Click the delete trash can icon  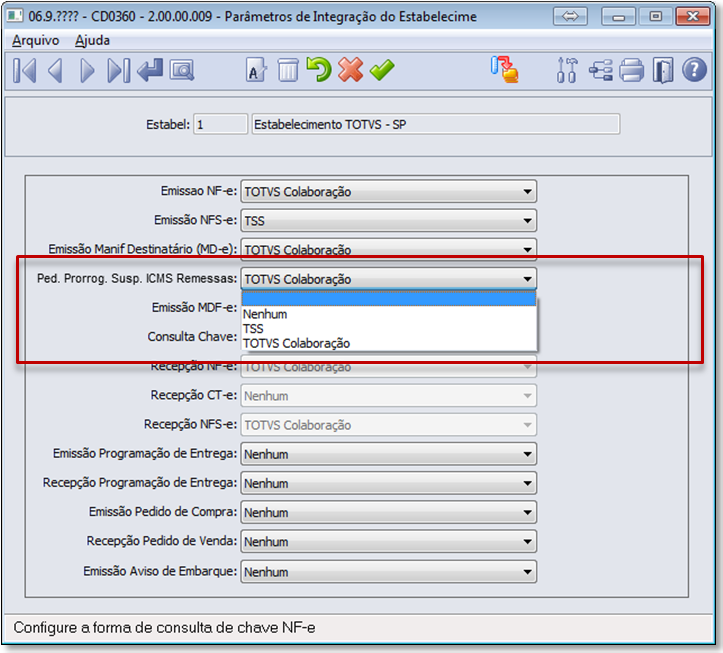coord(288,70)
